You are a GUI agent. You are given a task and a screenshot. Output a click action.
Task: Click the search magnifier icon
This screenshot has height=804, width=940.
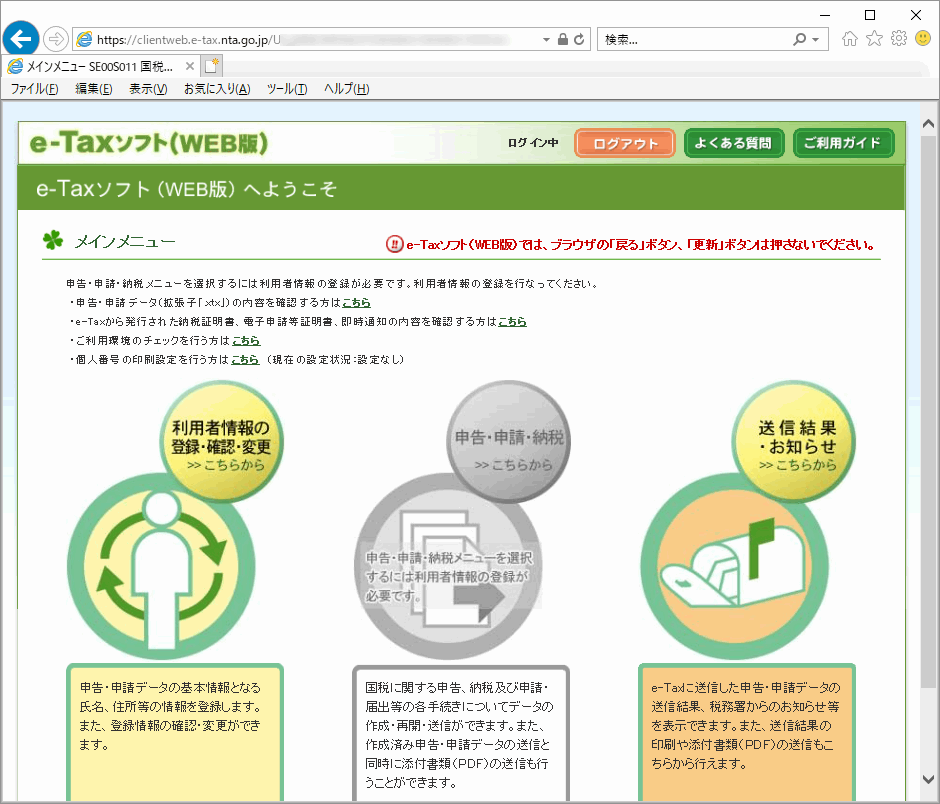799,40
